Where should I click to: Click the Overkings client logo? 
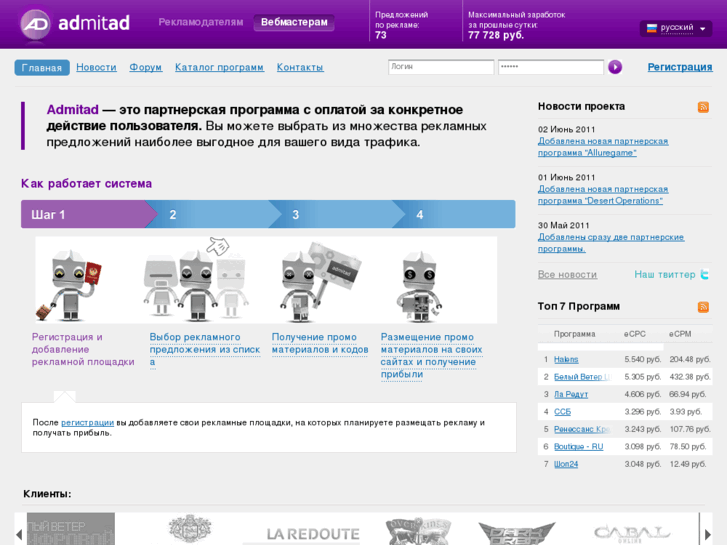coord(418,531)
